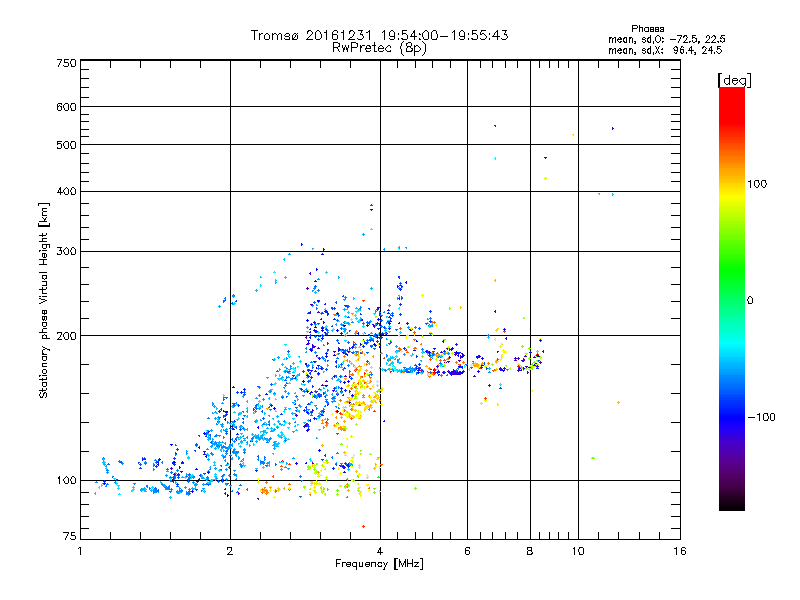Click the y-axis tick label '75'
Viewport: 800px width, 600px height.
pos(70,536)
